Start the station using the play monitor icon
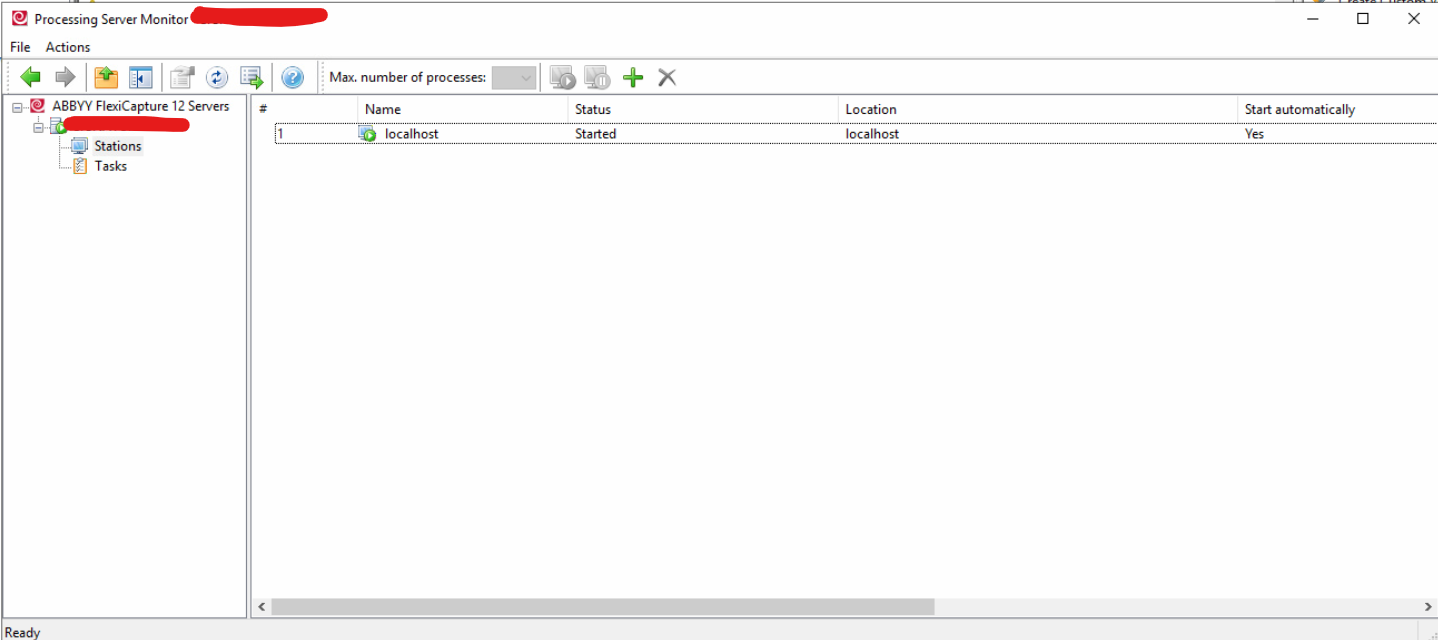 [563, 77]
